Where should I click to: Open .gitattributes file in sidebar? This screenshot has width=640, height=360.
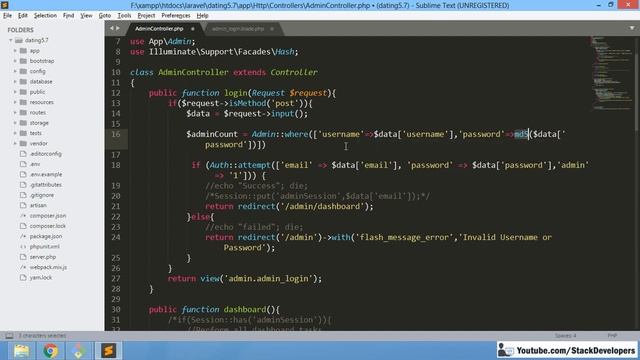pos(45,184)
